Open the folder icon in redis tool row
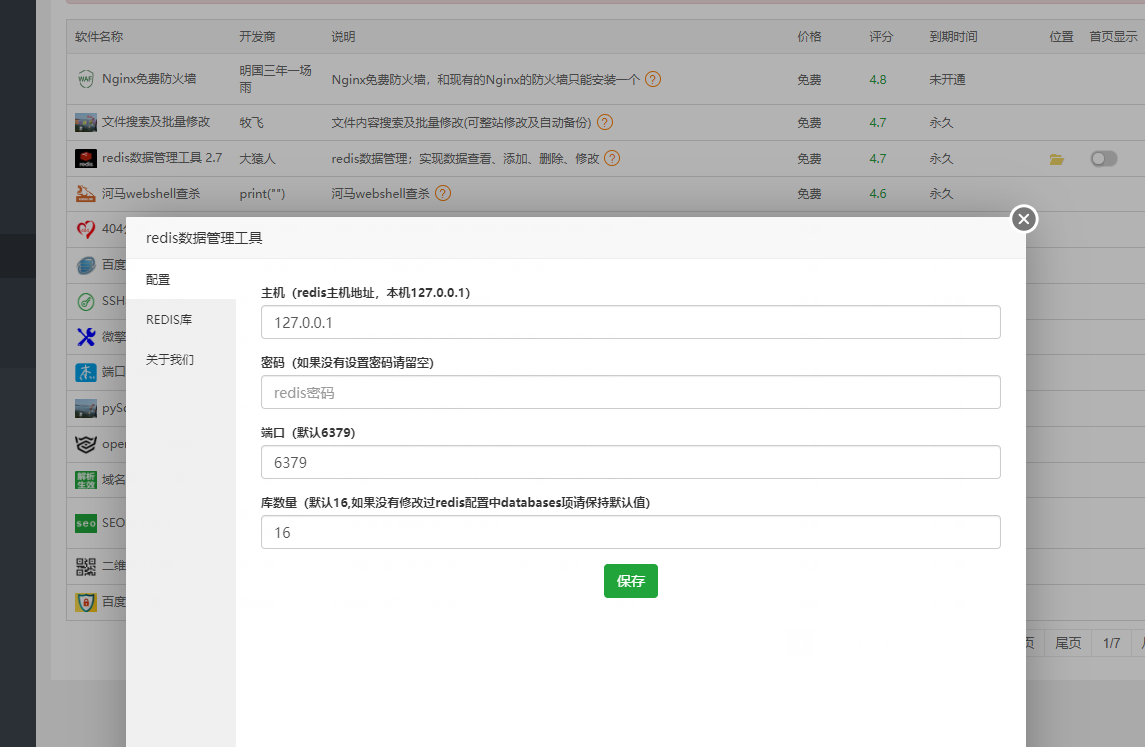1145x747 pixels. click(1056, 158)
